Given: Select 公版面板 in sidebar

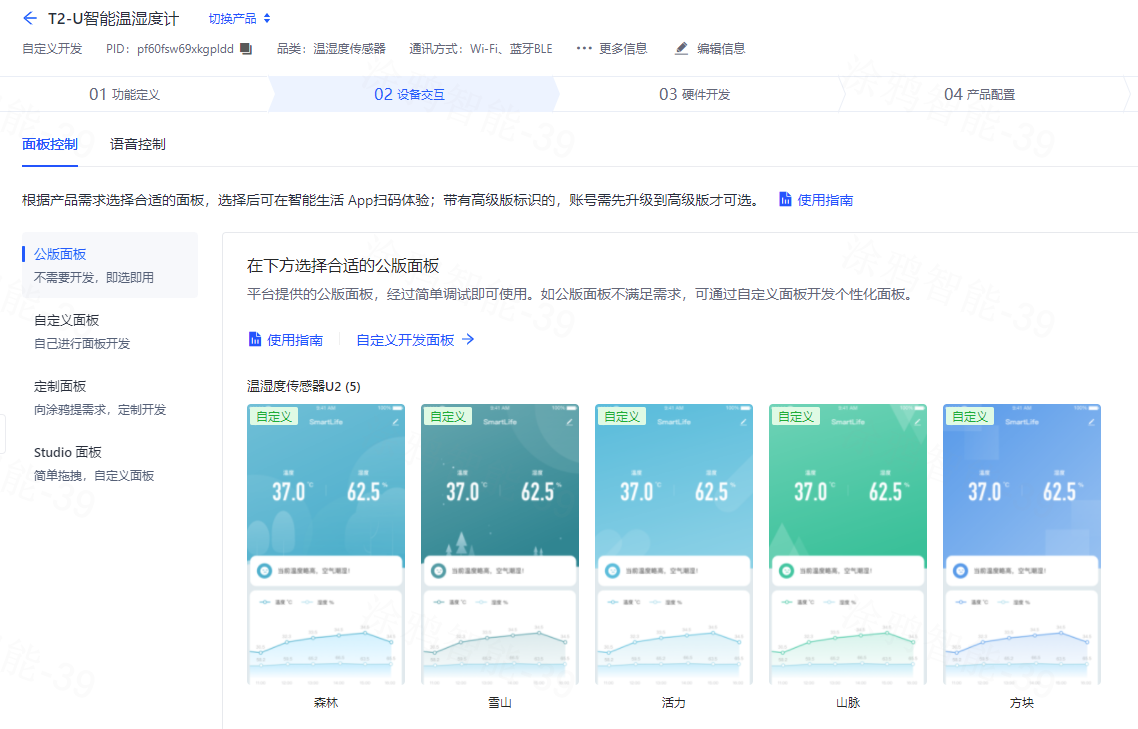Looking at the screenshot, I should (110, 265).
